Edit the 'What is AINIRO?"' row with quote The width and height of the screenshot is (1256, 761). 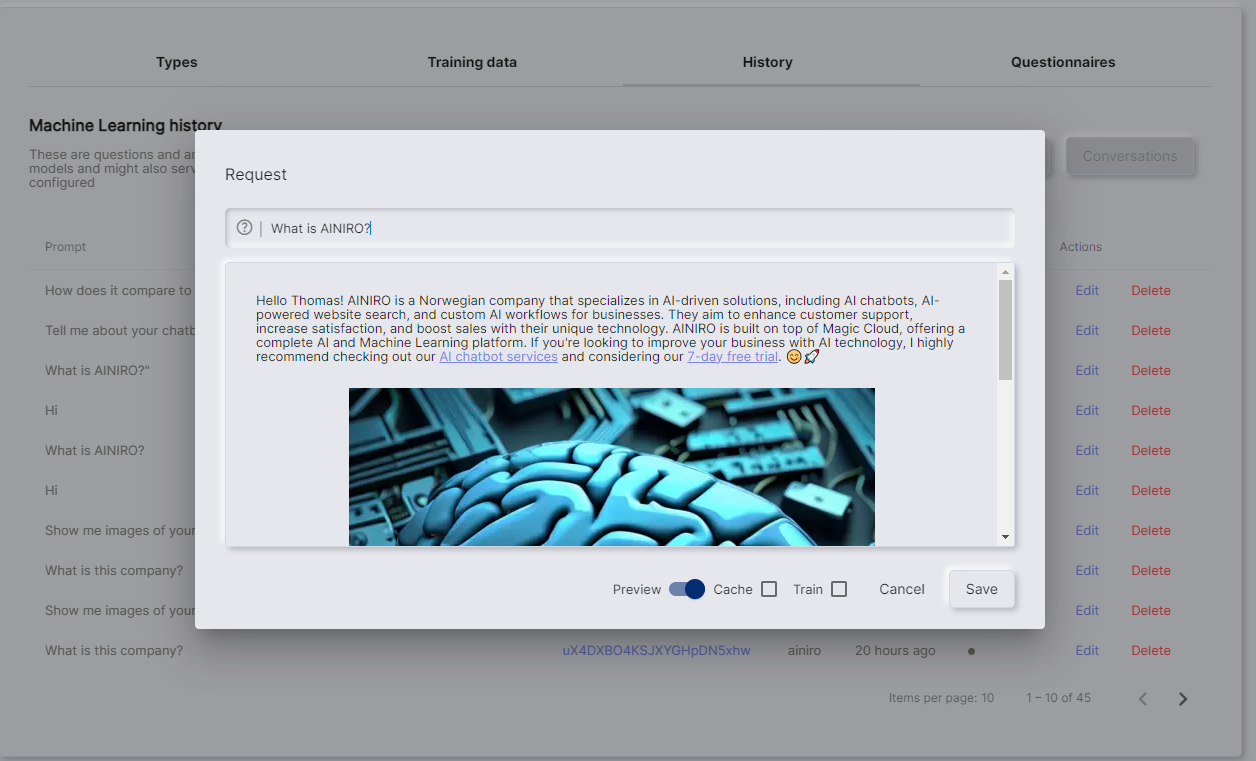1087,370
